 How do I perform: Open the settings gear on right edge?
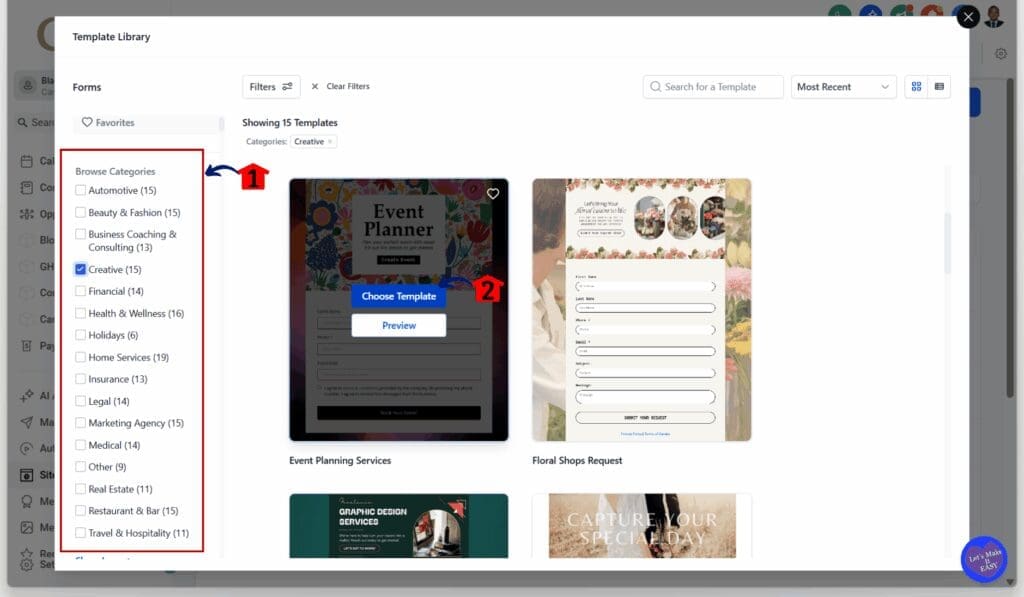point(1002,53)
